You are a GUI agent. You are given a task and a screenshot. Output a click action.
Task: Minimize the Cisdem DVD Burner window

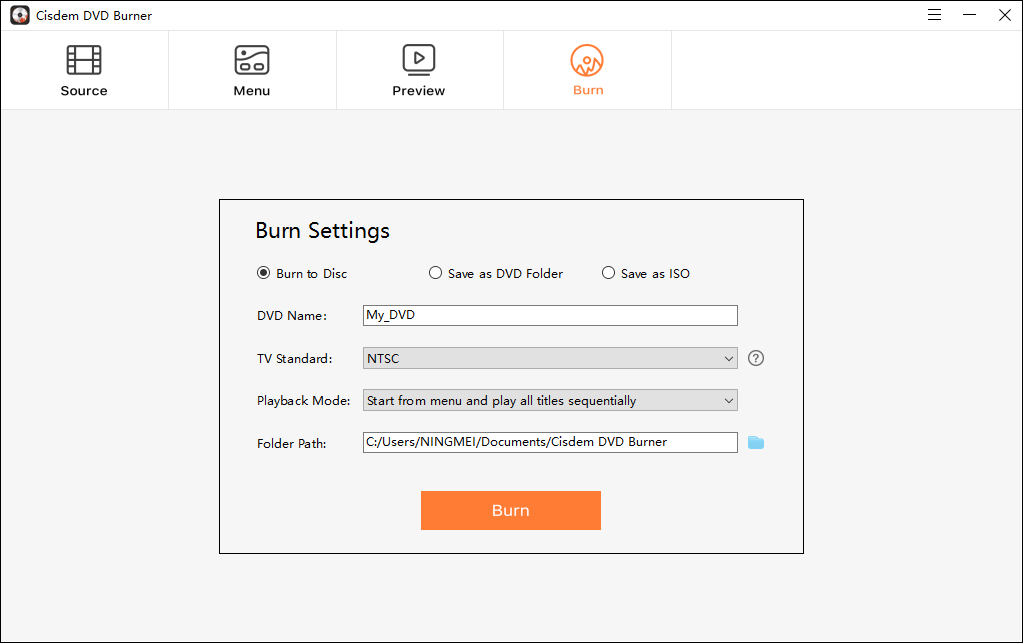[970, 15]
